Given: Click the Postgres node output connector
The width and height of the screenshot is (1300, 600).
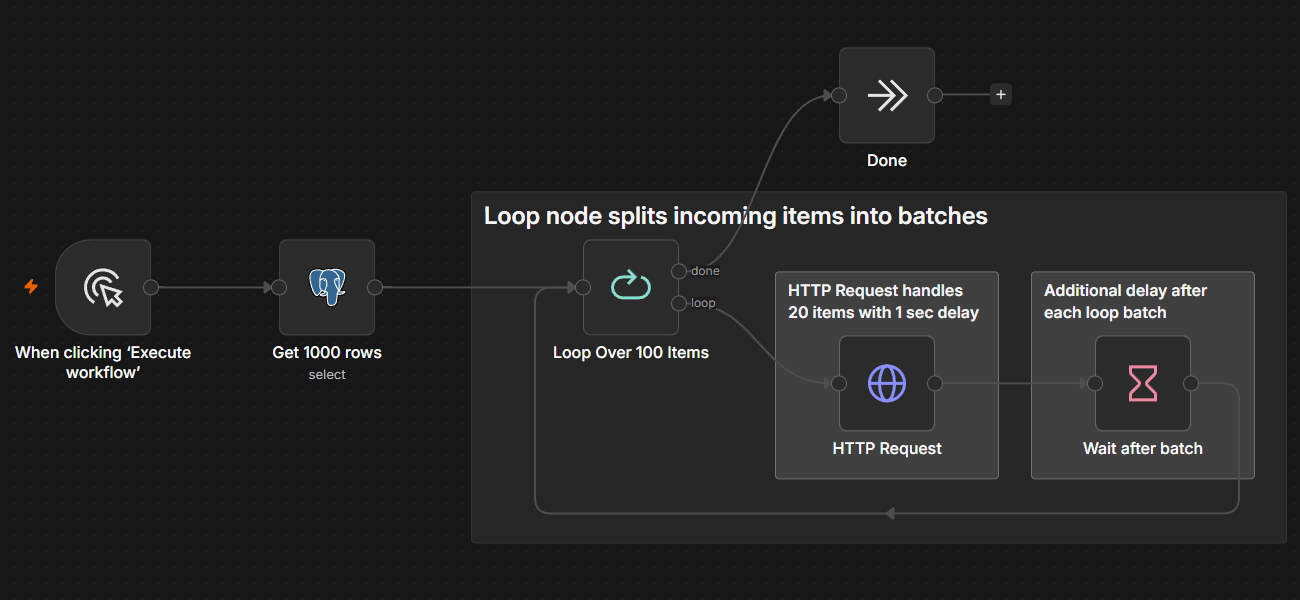Looking at the screenshot, I should tap(375, 287).
